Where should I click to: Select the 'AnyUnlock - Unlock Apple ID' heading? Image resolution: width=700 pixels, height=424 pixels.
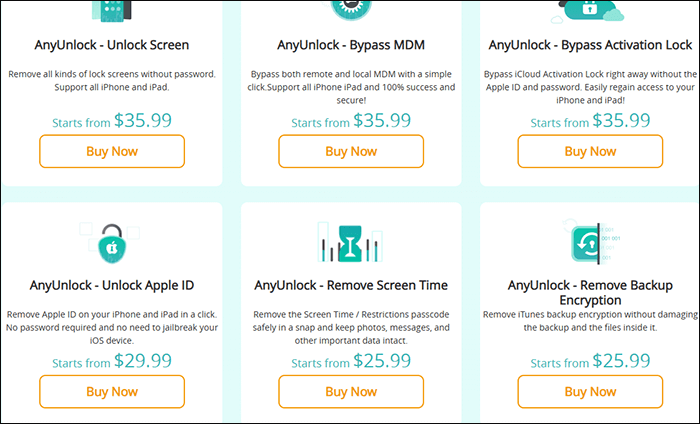(112, 285)
